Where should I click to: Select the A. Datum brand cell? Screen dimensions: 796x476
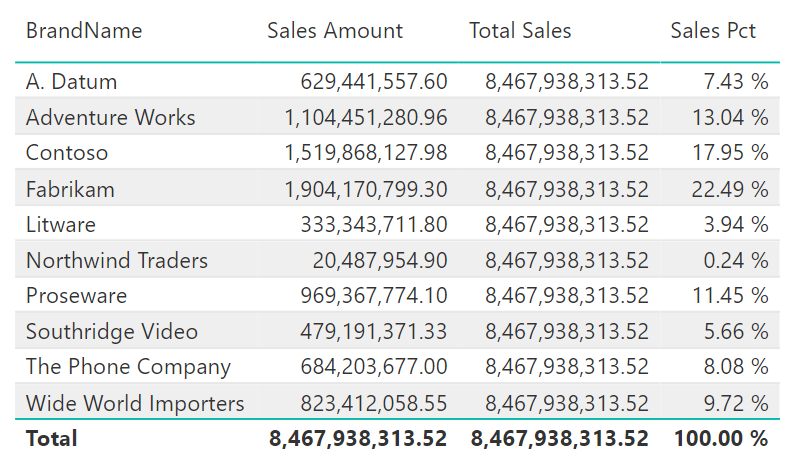click(72, 82)
